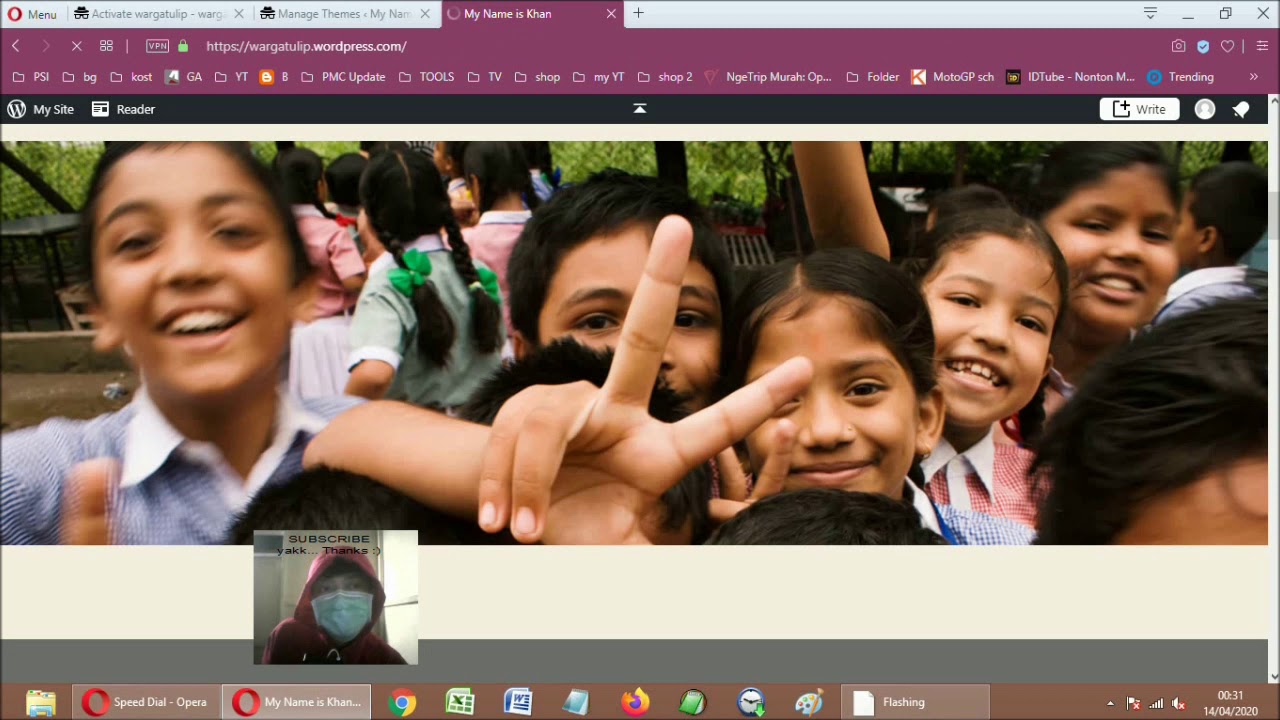1280x720 pixels.
Task: Open NgeTrip Murah bookmark
Action: (x=768, y=77)
